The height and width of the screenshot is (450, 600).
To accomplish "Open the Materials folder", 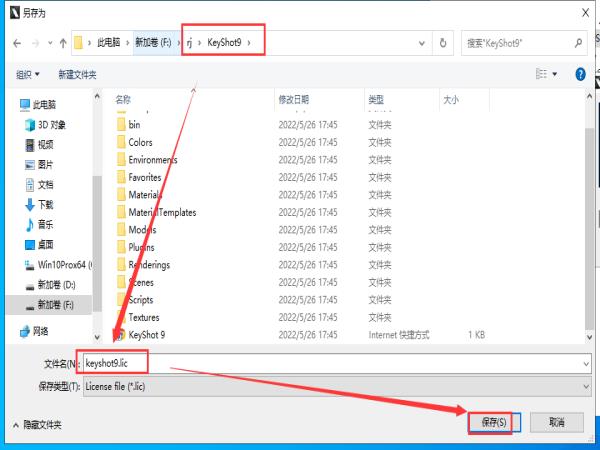I will click(x=146, y=195).
